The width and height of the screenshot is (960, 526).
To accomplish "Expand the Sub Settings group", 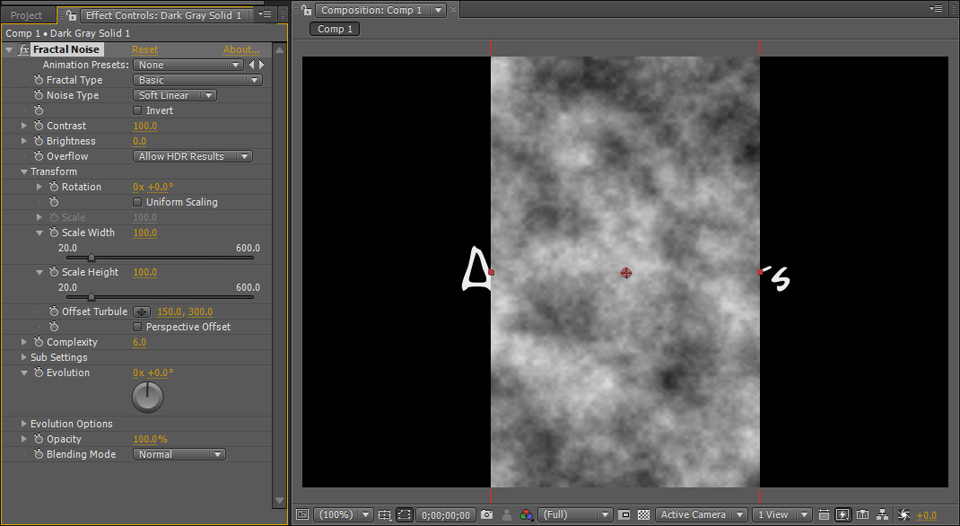I will (x=25, y=358).
